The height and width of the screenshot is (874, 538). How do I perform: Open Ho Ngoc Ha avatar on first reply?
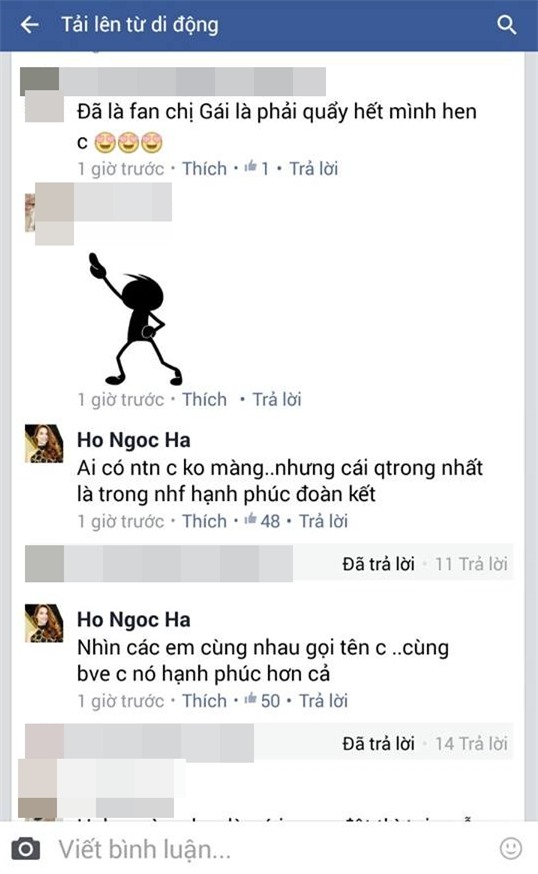pos(44,443)
